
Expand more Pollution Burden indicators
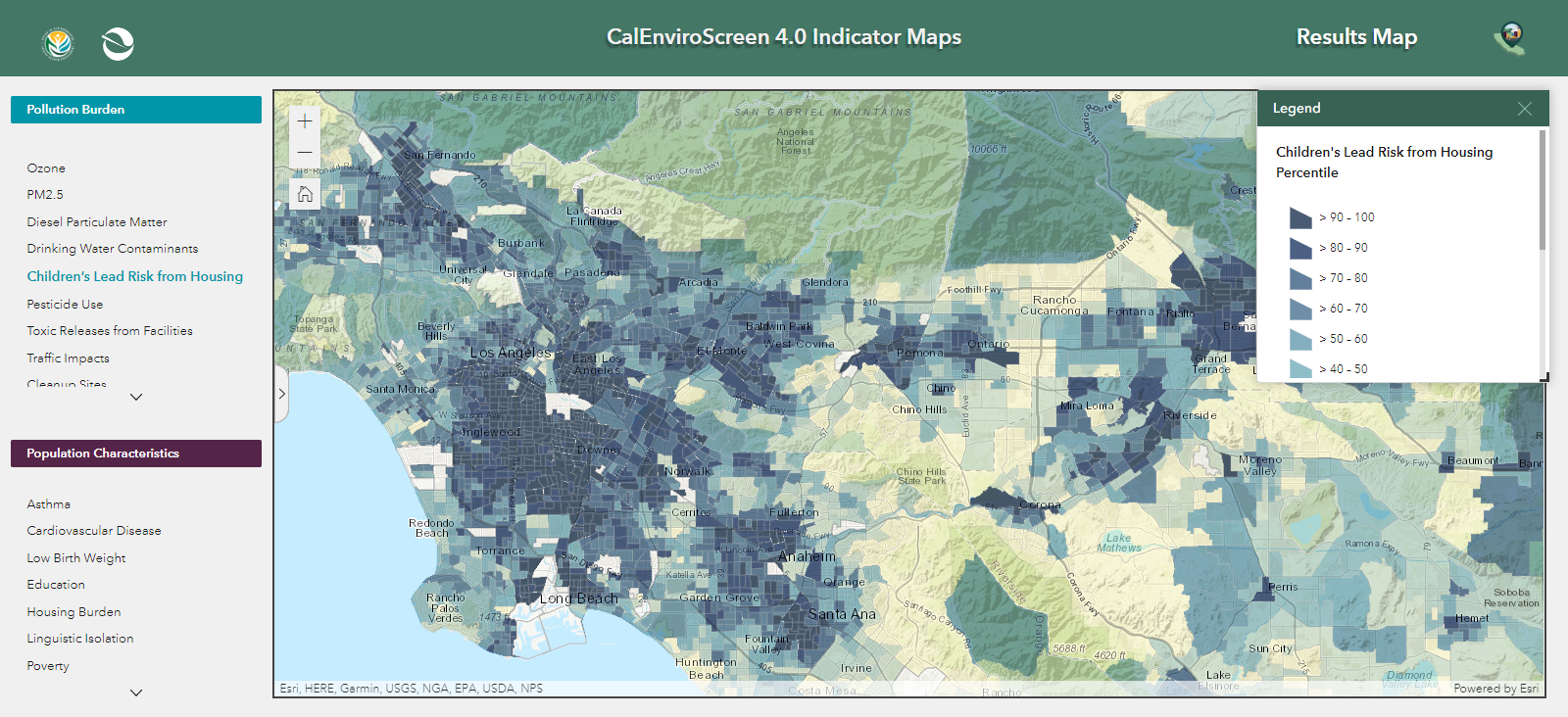(x=136, y=397)
